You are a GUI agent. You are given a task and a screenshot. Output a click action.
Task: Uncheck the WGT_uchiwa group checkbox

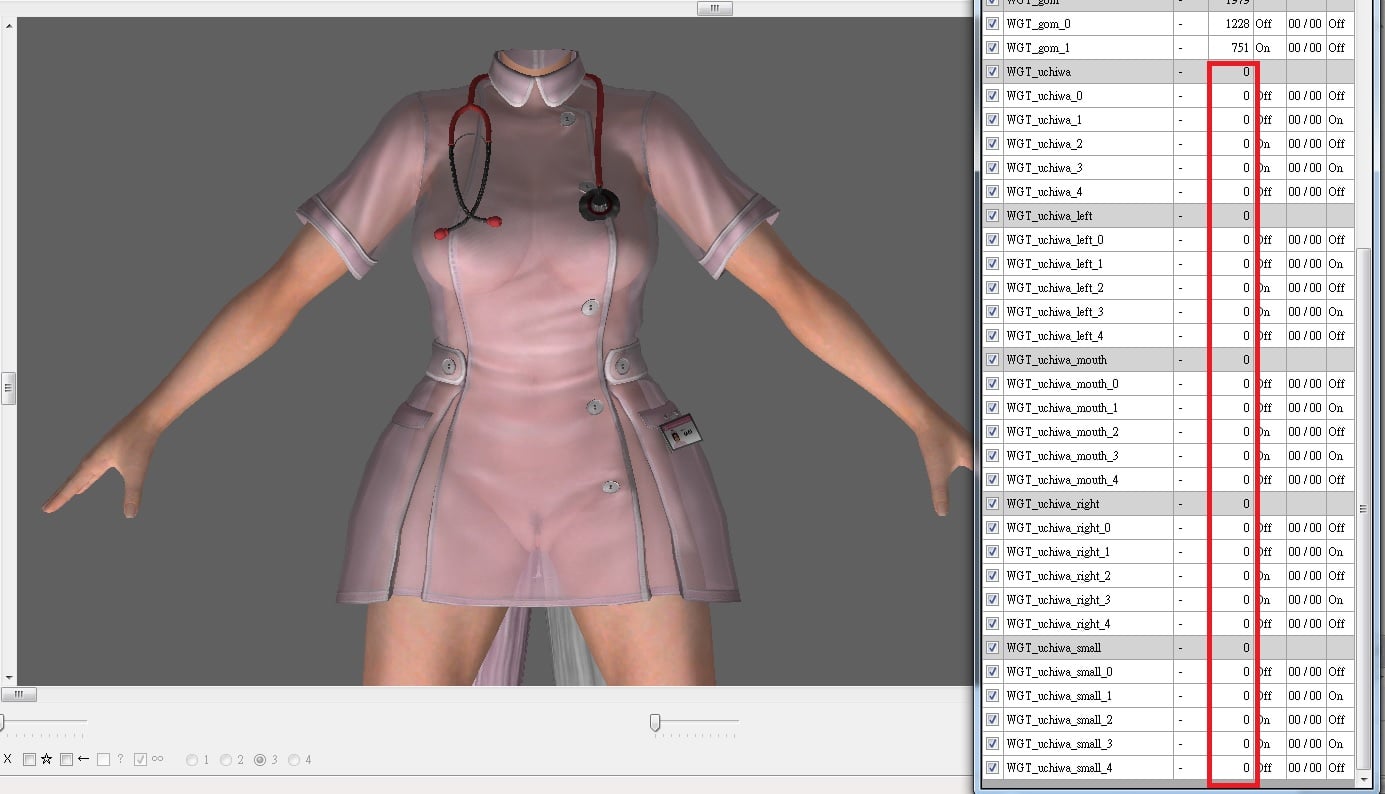pyautogui.click(x=992, y=72)
